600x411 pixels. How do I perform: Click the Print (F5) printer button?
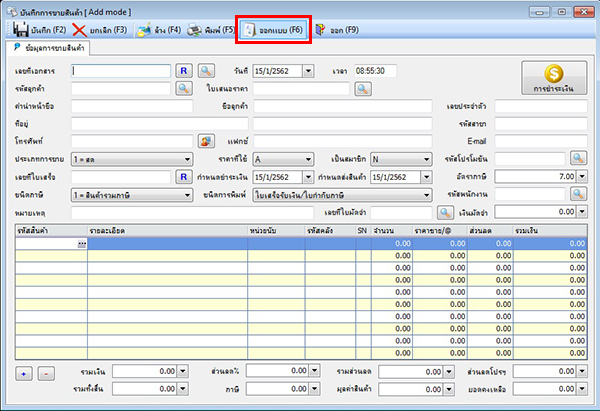210,30
